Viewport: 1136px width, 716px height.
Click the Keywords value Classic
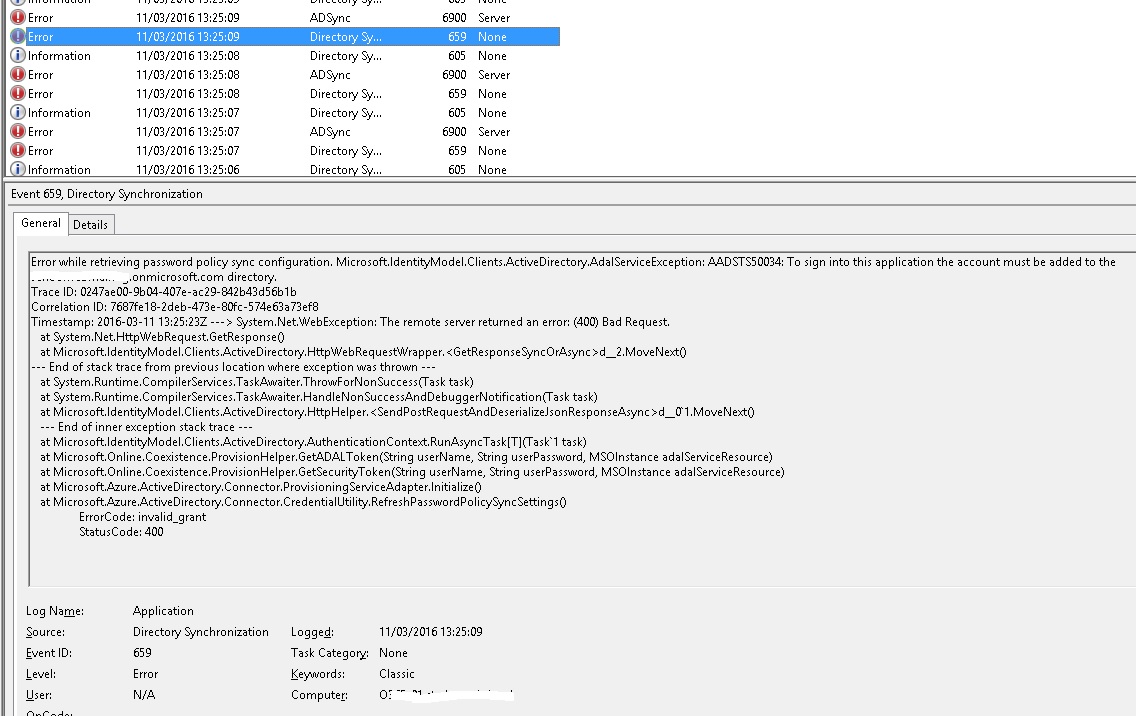(396, 673)
